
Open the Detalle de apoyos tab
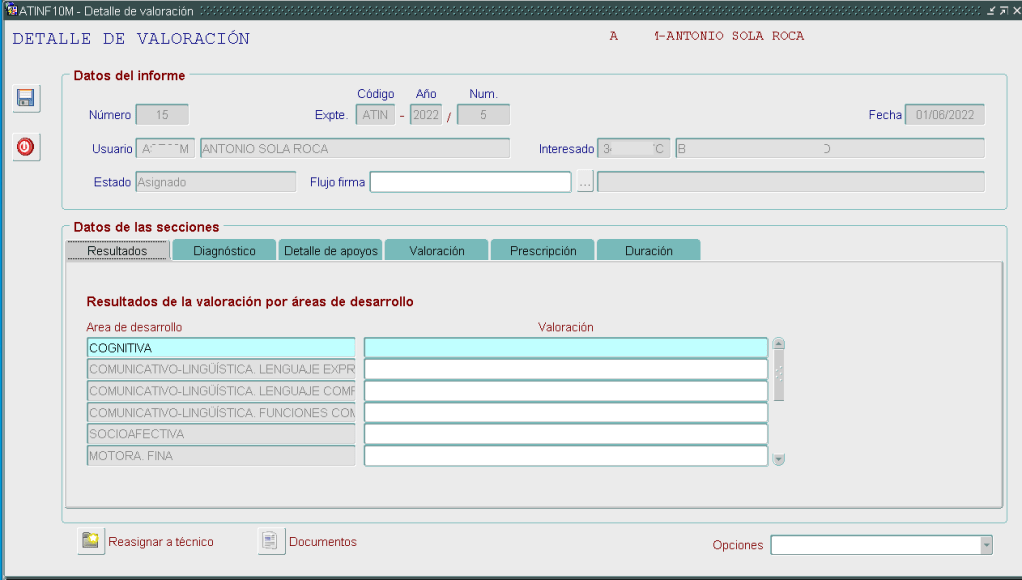coord(331,251)
